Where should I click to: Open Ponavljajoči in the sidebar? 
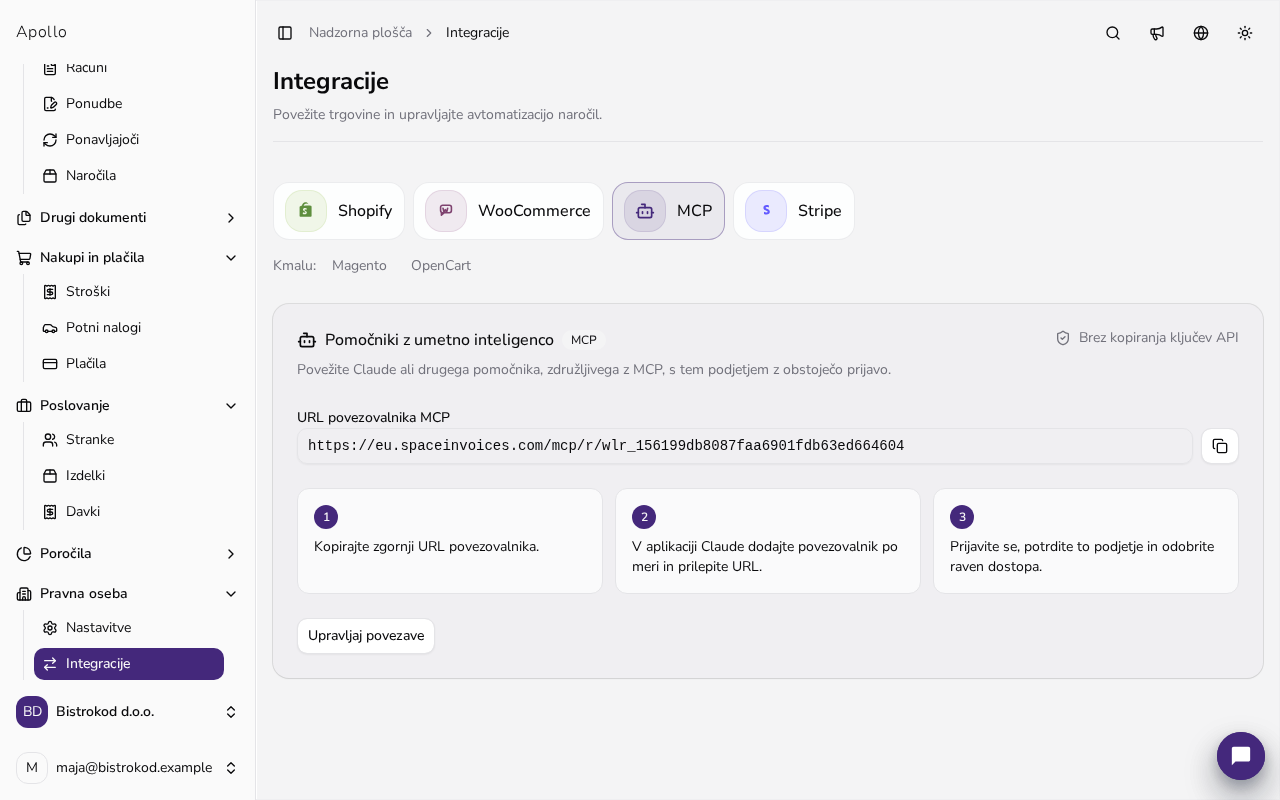[129, 140]
